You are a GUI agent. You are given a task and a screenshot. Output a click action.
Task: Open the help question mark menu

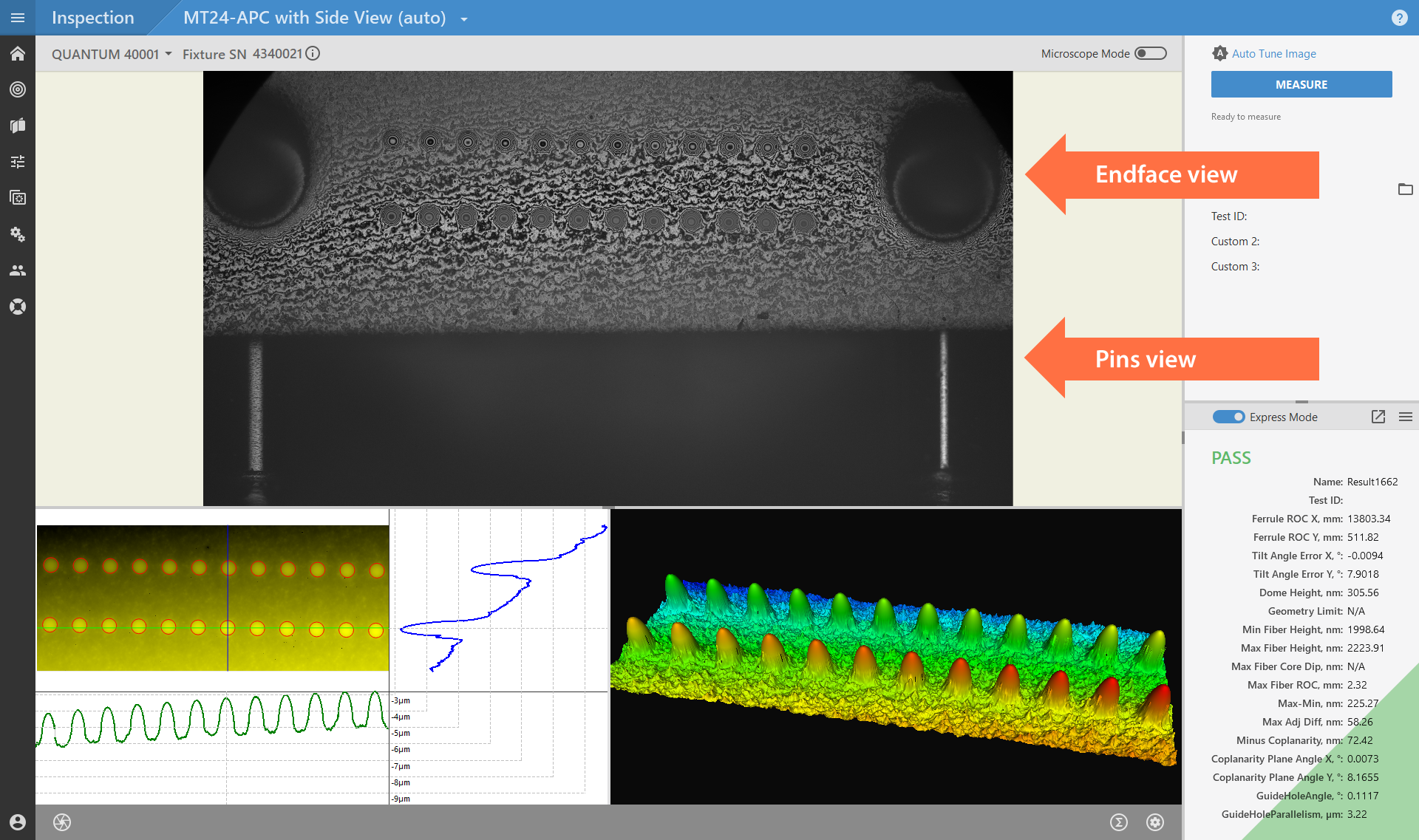pos(1399,18)
